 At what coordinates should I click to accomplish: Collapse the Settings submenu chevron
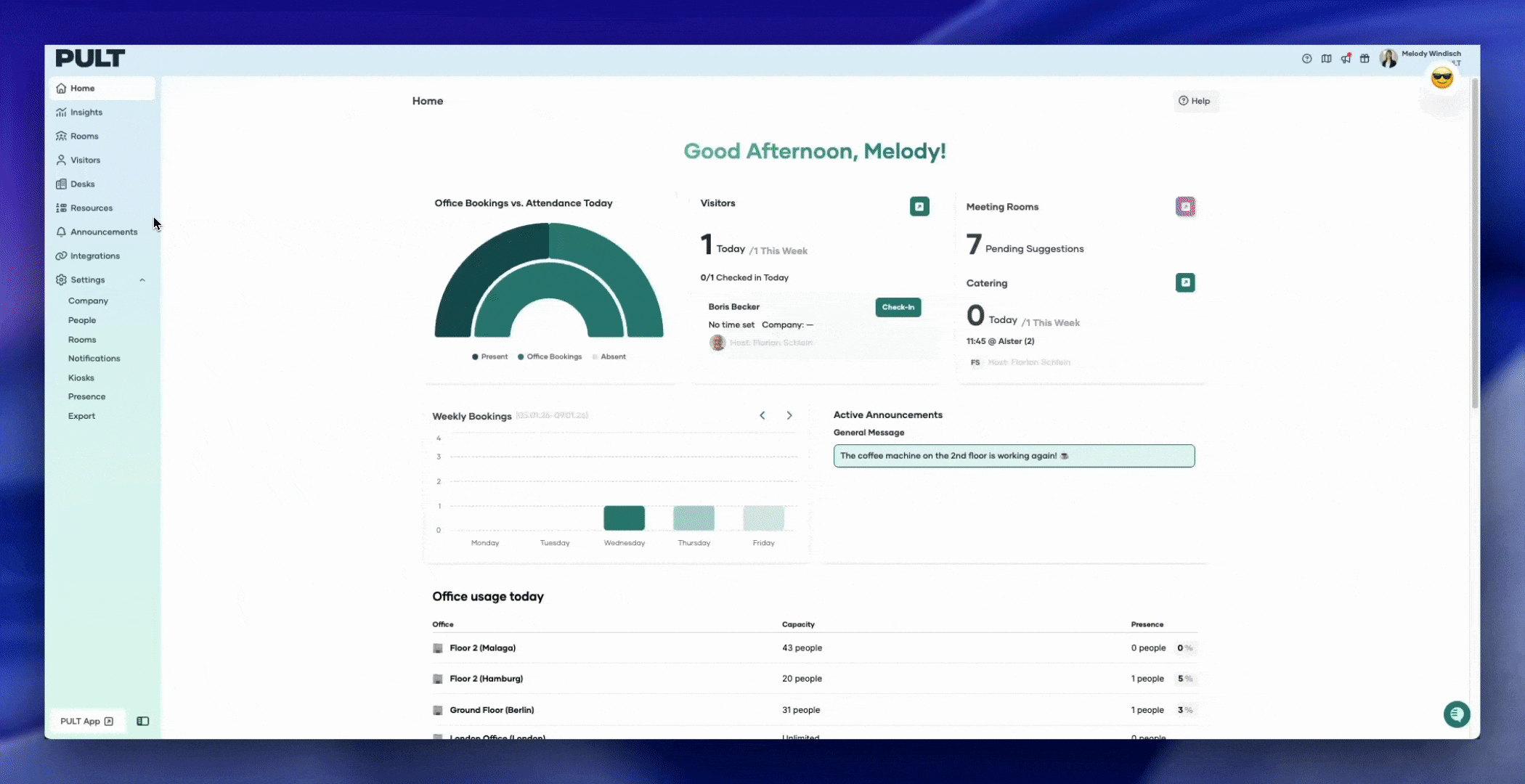[x=142, y=280]
